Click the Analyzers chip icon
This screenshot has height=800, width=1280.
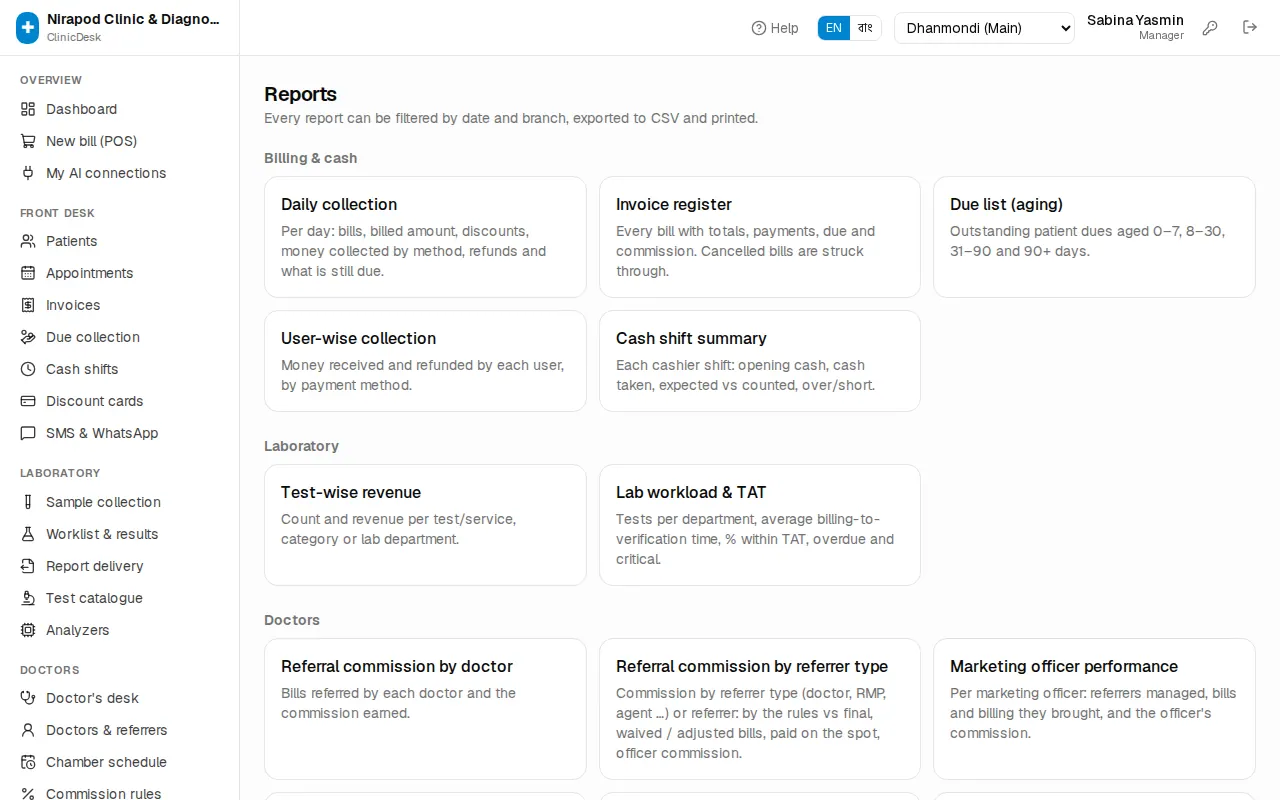pos(28,630)
